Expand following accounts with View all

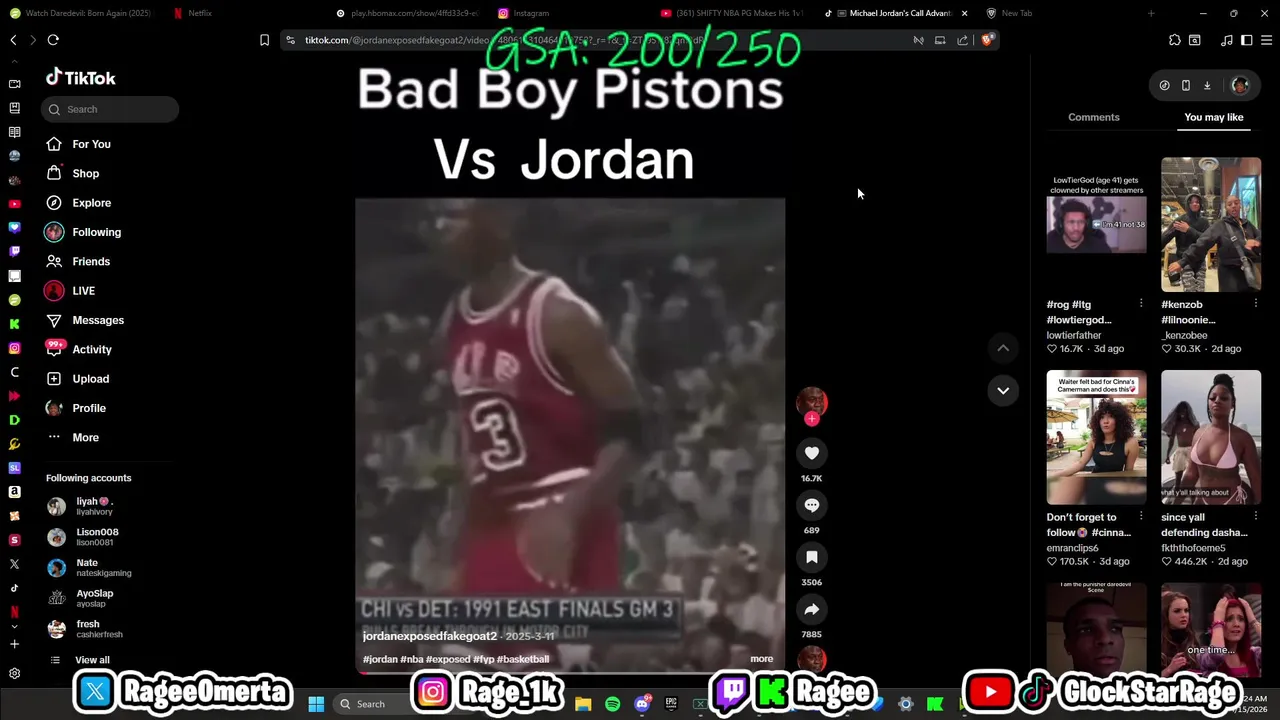pyautogui.click(x=92, y=660)
